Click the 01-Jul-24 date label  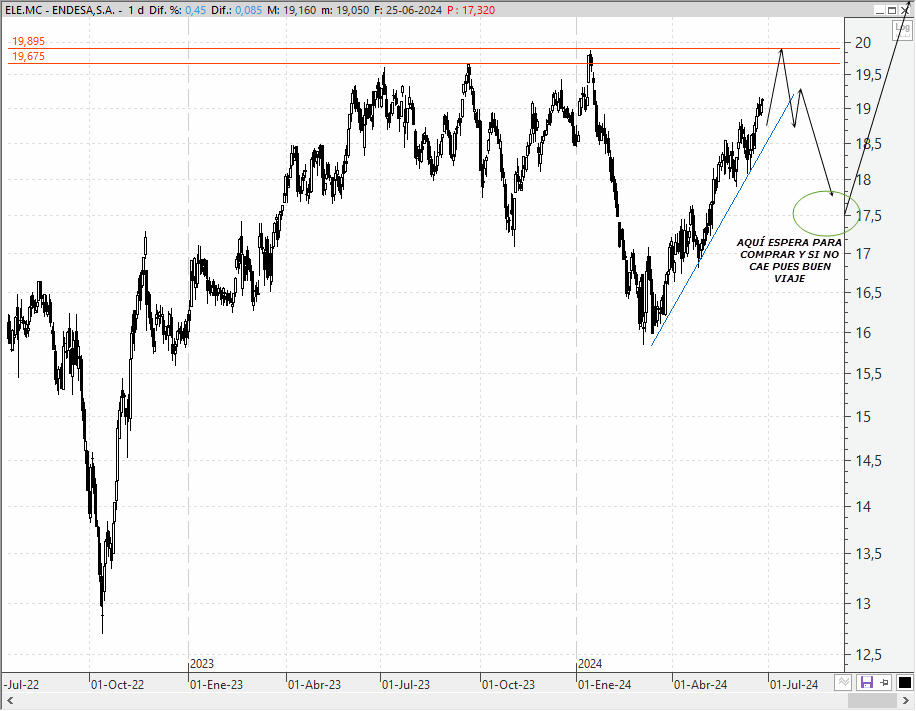pos(794,684)
